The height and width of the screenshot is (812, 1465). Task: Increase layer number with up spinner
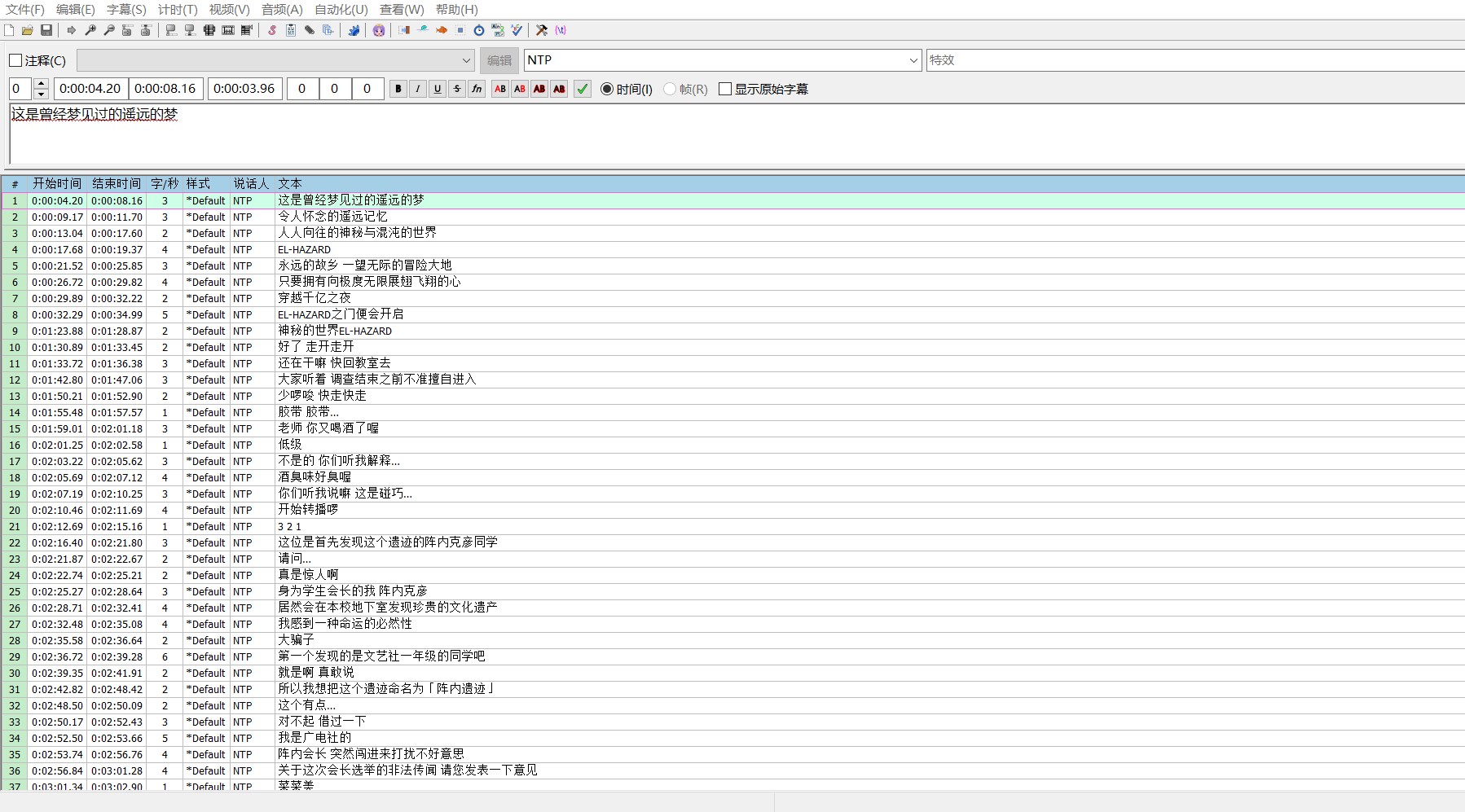click(x=42, y=84)
